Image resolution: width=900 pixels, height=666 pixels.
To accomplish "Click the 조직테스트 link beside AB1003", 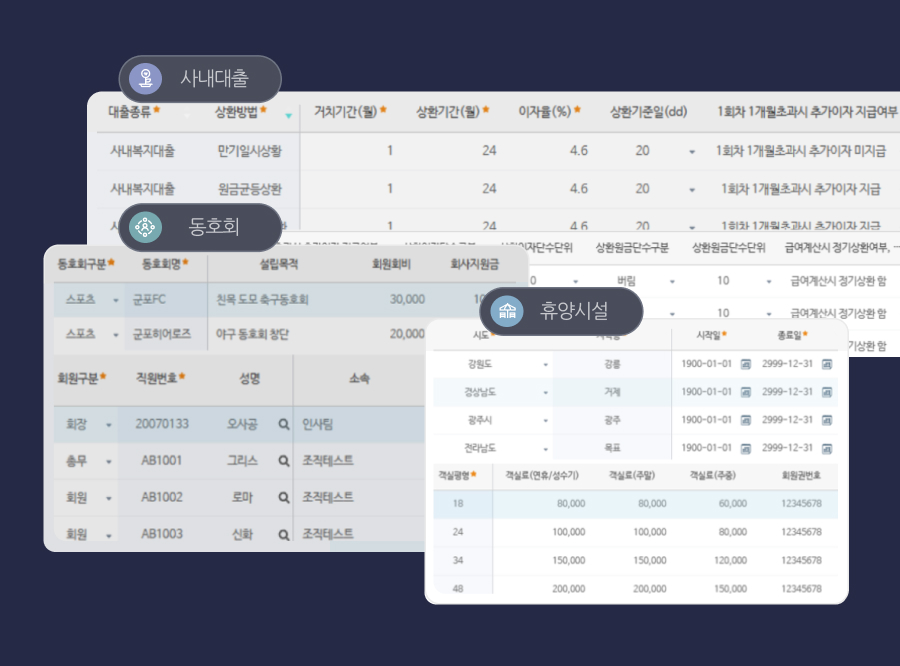I will click(x=327, y=534).
